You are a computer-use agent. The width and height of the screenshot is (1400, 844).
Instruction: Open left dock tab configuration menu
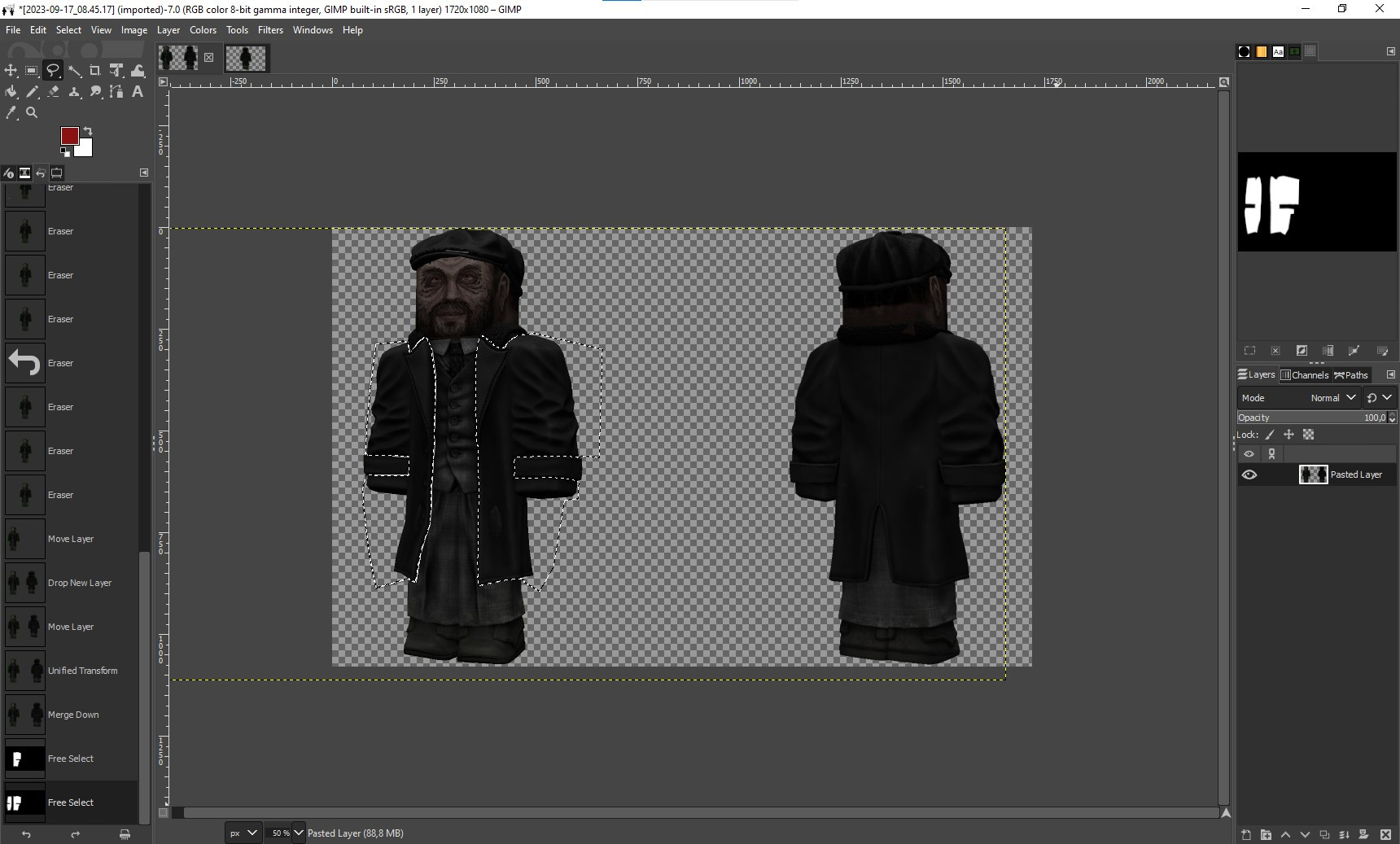(144, 173)
